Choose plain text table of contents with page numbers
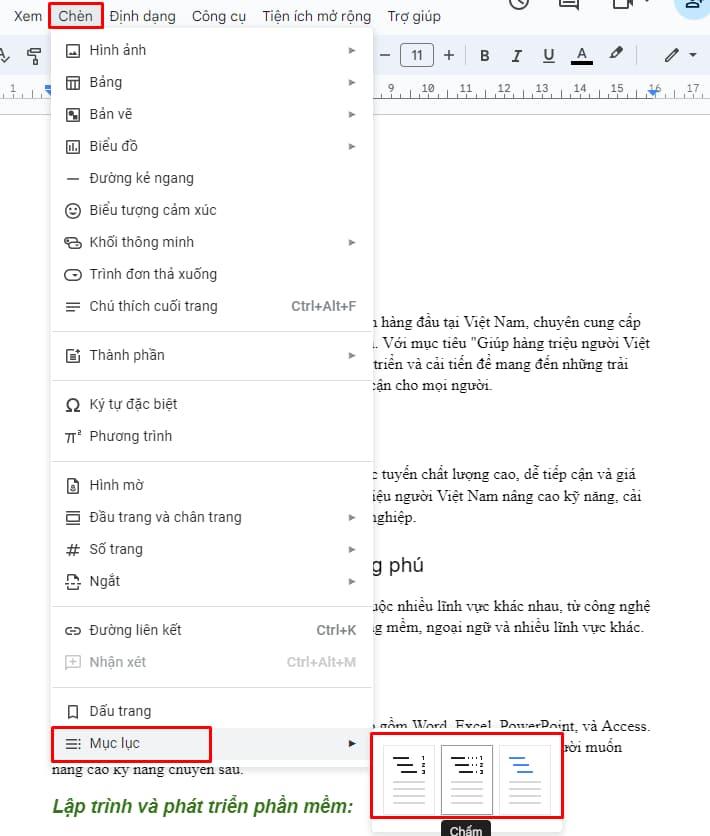Viewport: 710px width, 836px height. [409, 779]
